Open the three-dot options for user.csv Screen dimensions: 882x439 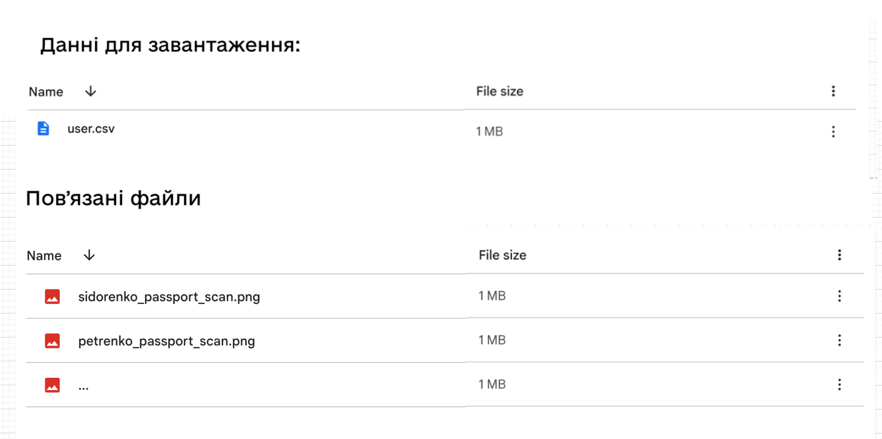pos(834,132)
